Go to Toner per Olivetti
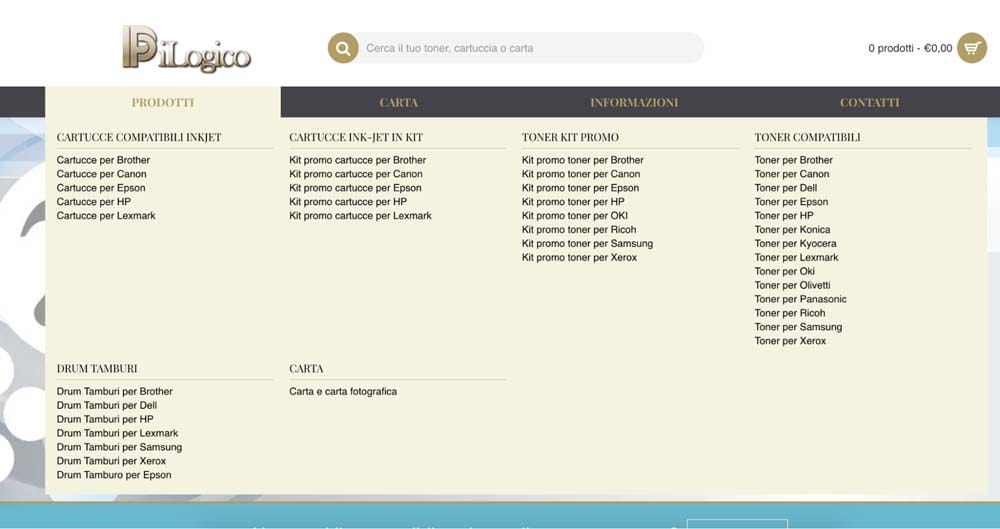 pyautogui.click(x=792, y=285)
